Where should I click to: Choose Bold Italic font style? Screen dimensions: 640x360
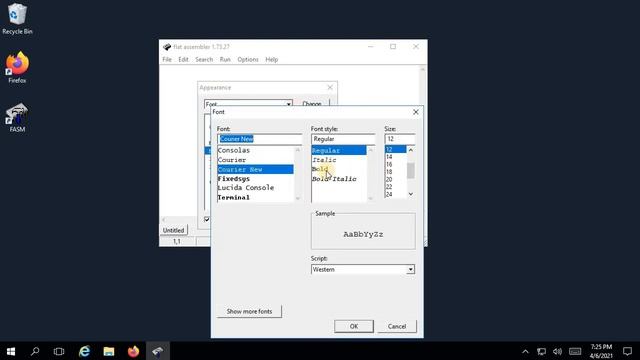pos(339,179)
